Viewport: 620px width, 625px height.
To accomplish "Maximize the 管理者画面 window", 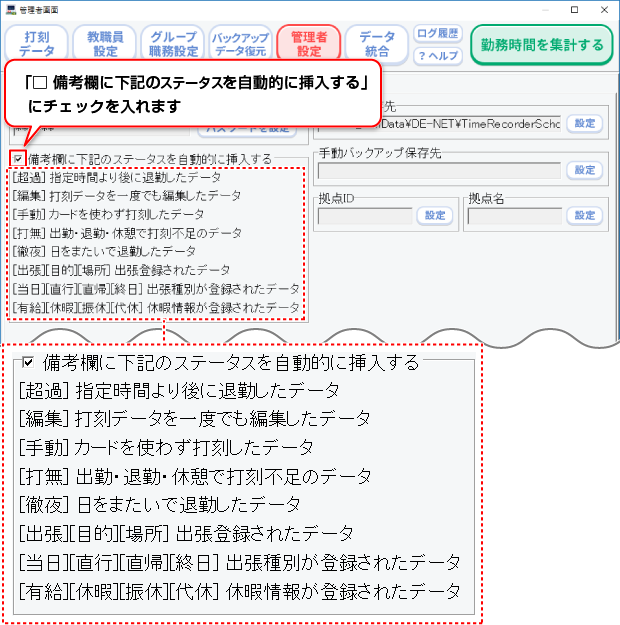I will pos(573,9).
